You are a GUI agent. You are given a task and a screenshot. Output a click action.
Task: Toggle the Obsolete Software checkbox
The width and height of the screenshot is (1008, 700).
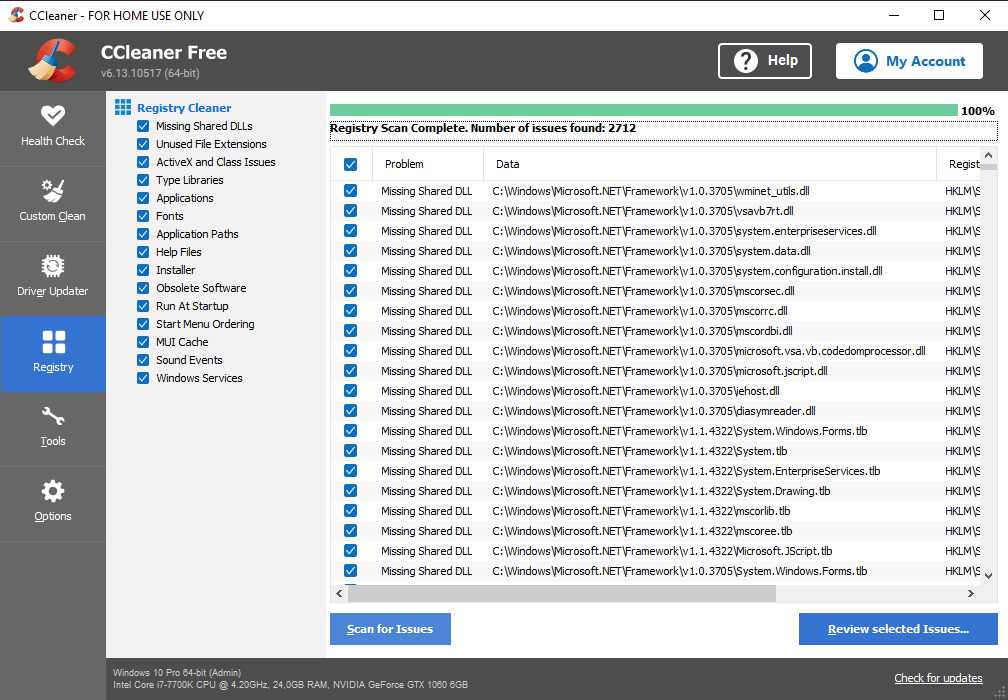click(x=143, y=288)
